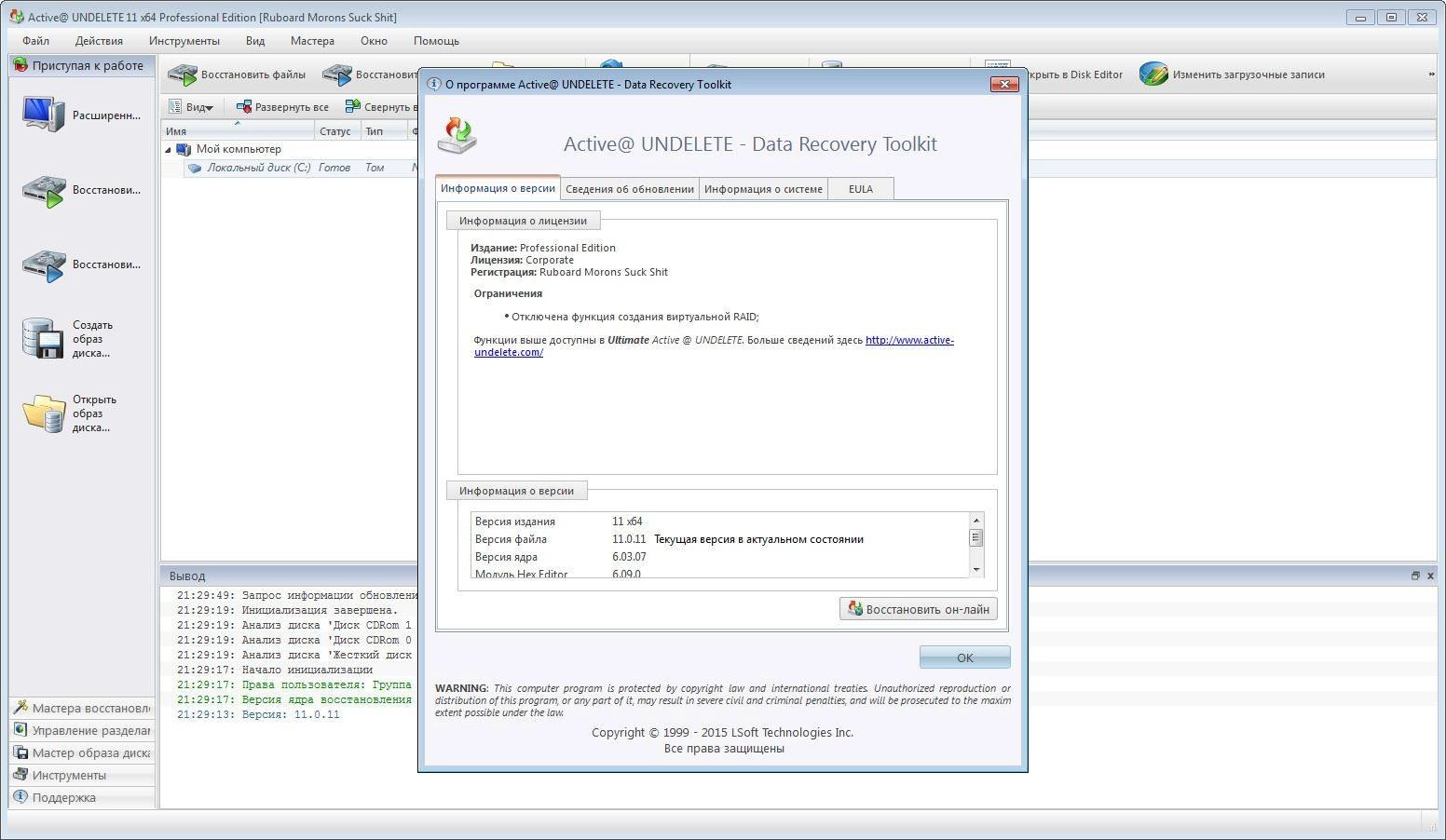
Task: Open the View dropdown in file list toolbar
Action: coord(191,107)
